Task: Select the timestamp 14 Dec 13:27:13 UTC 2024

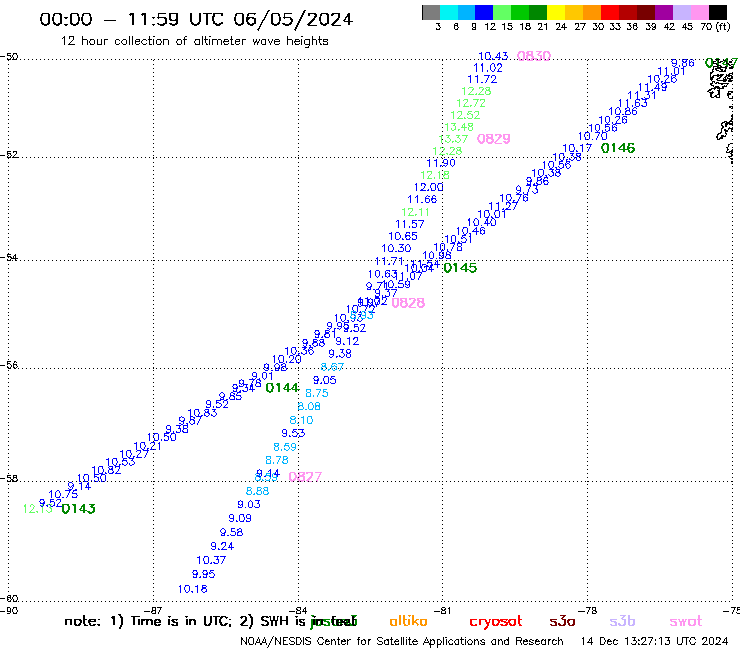Action: tap(655, 642)
